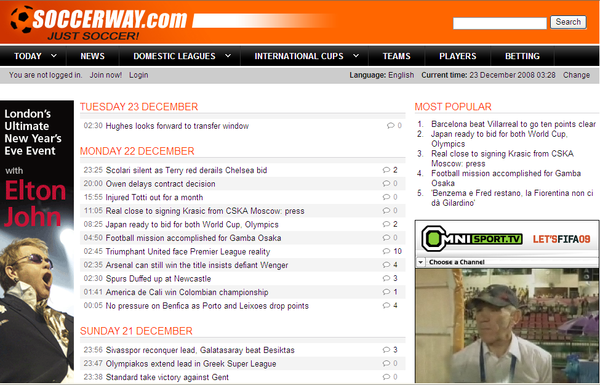Image resolution: width=600 pixels, height=385 pixels.
Task: Focus the site search input field
Action: pos(500,23)
